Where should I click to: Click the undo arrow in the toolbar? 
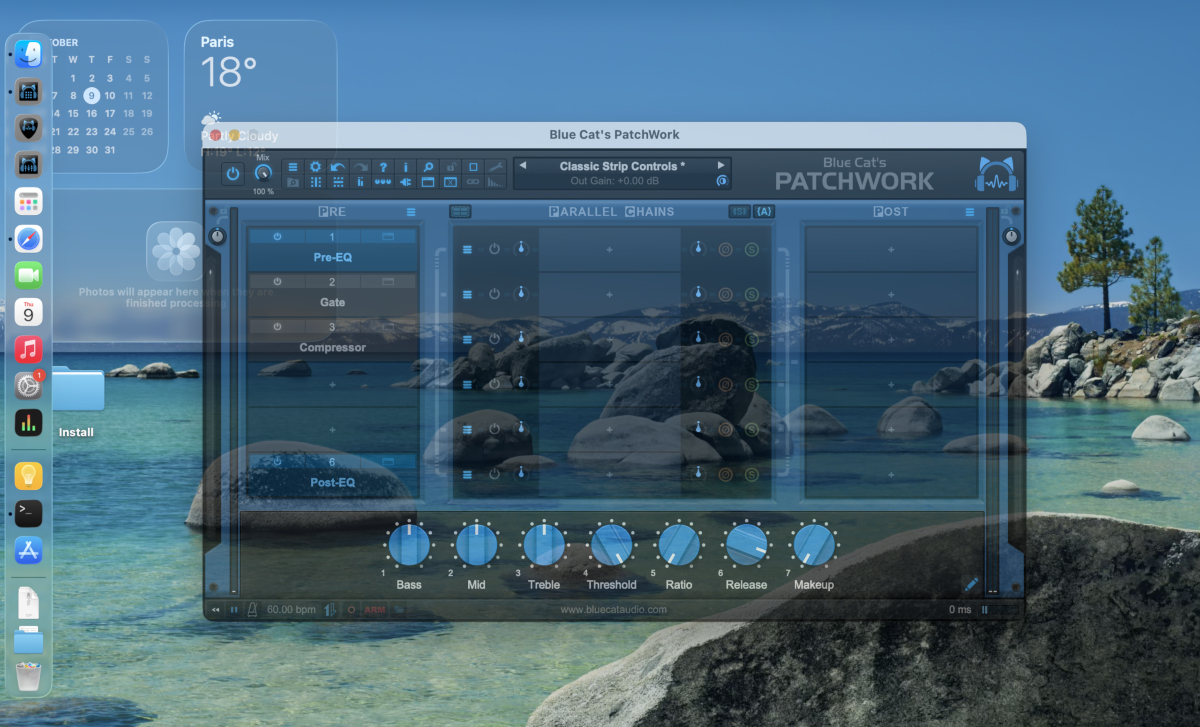click(x=338, y=167)
